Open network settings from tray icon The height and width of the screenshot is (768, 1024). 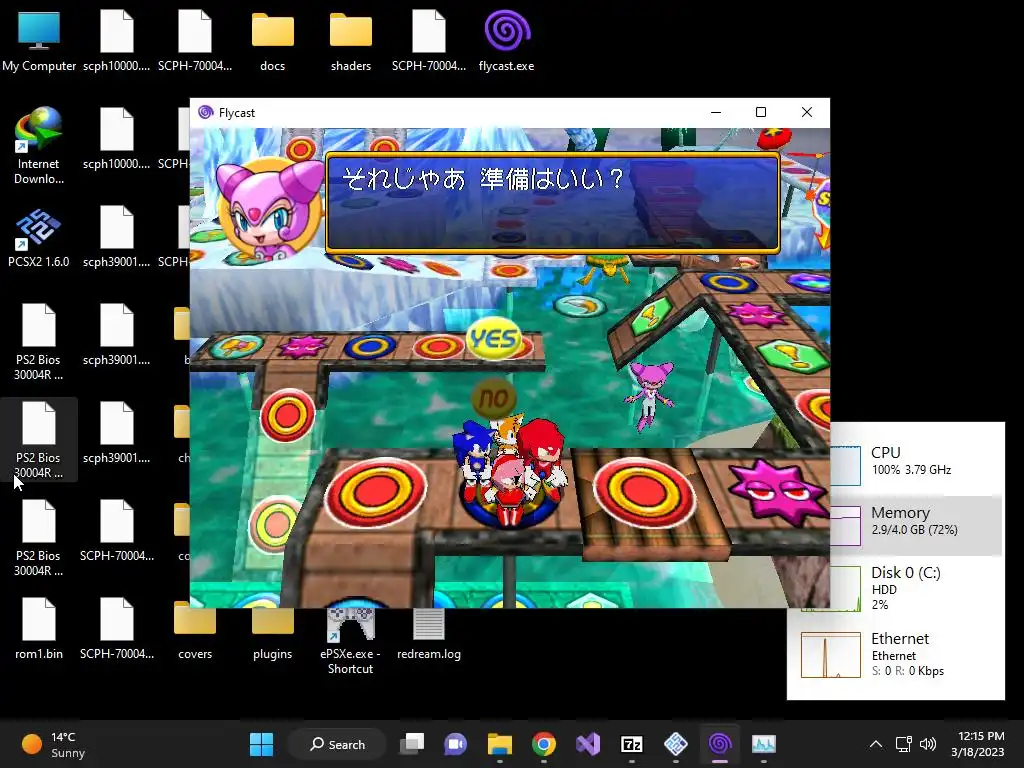904,744
